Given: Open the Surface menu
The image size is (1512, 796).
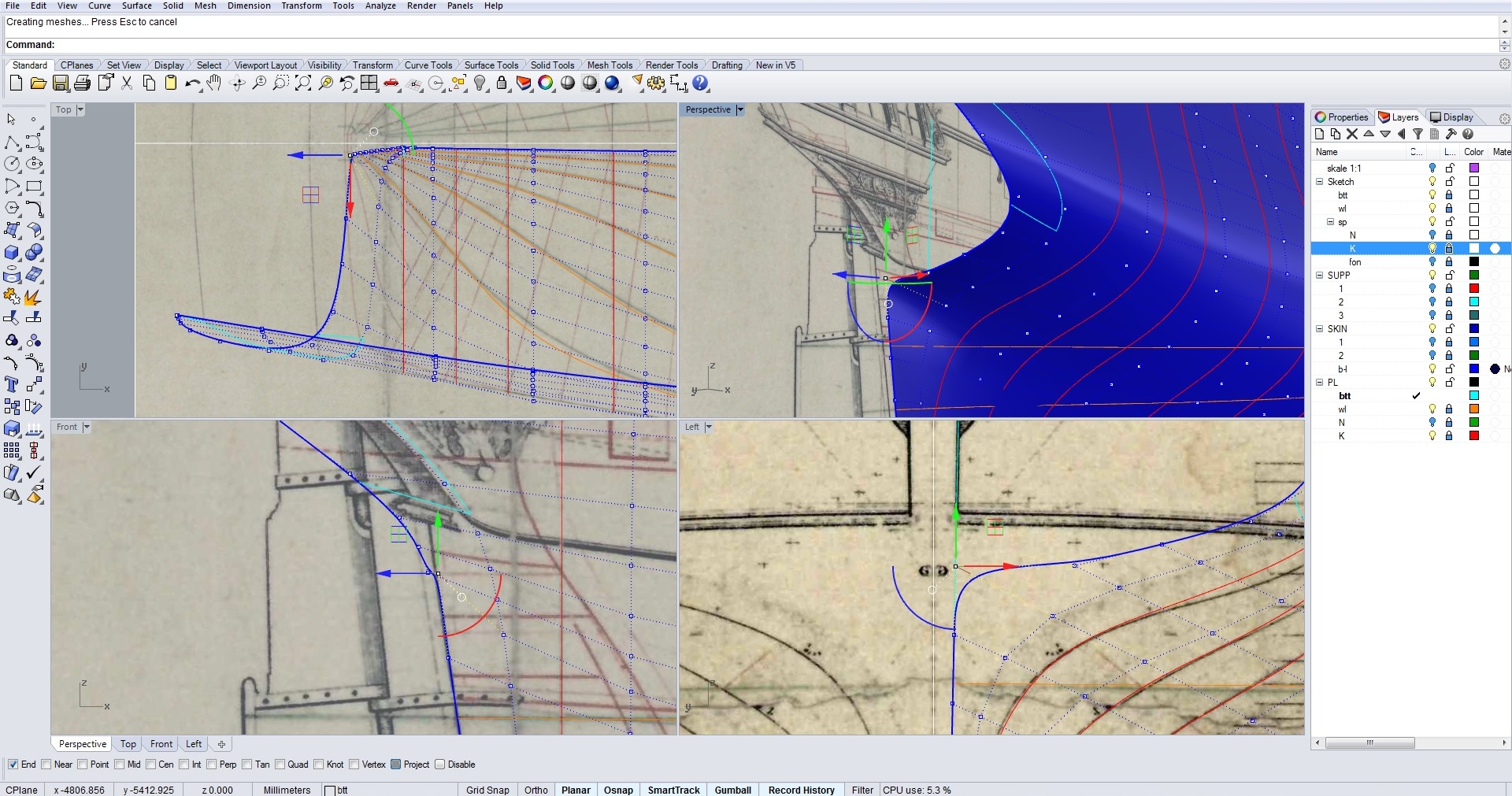Looking at the screenshot, I should (x=136, y=6).
